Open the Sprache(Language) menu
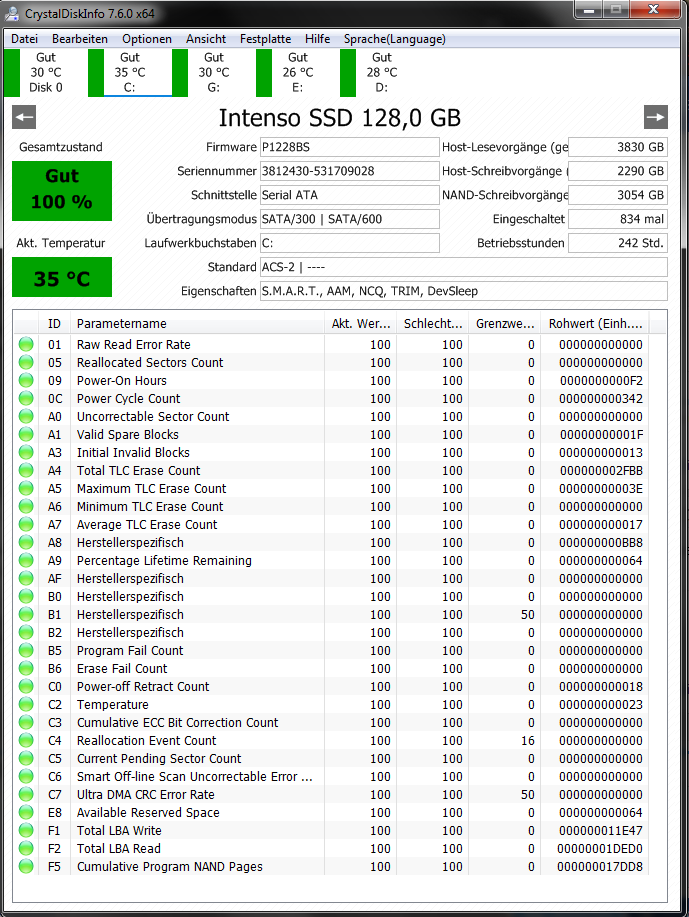 395,39
